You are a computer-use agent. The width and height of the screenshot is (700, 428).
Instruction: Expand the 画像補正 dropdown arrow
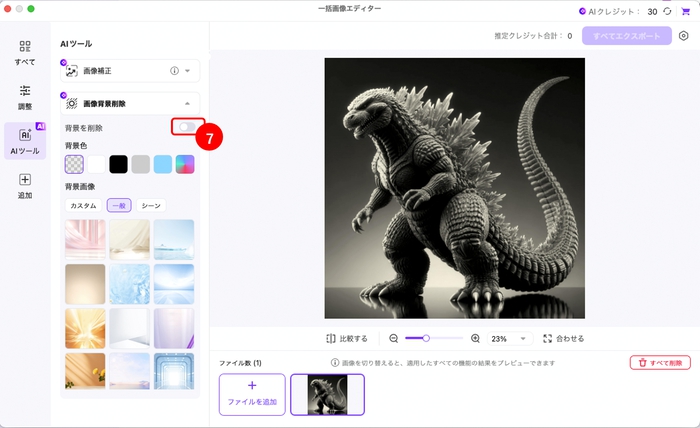pos(188,71)
